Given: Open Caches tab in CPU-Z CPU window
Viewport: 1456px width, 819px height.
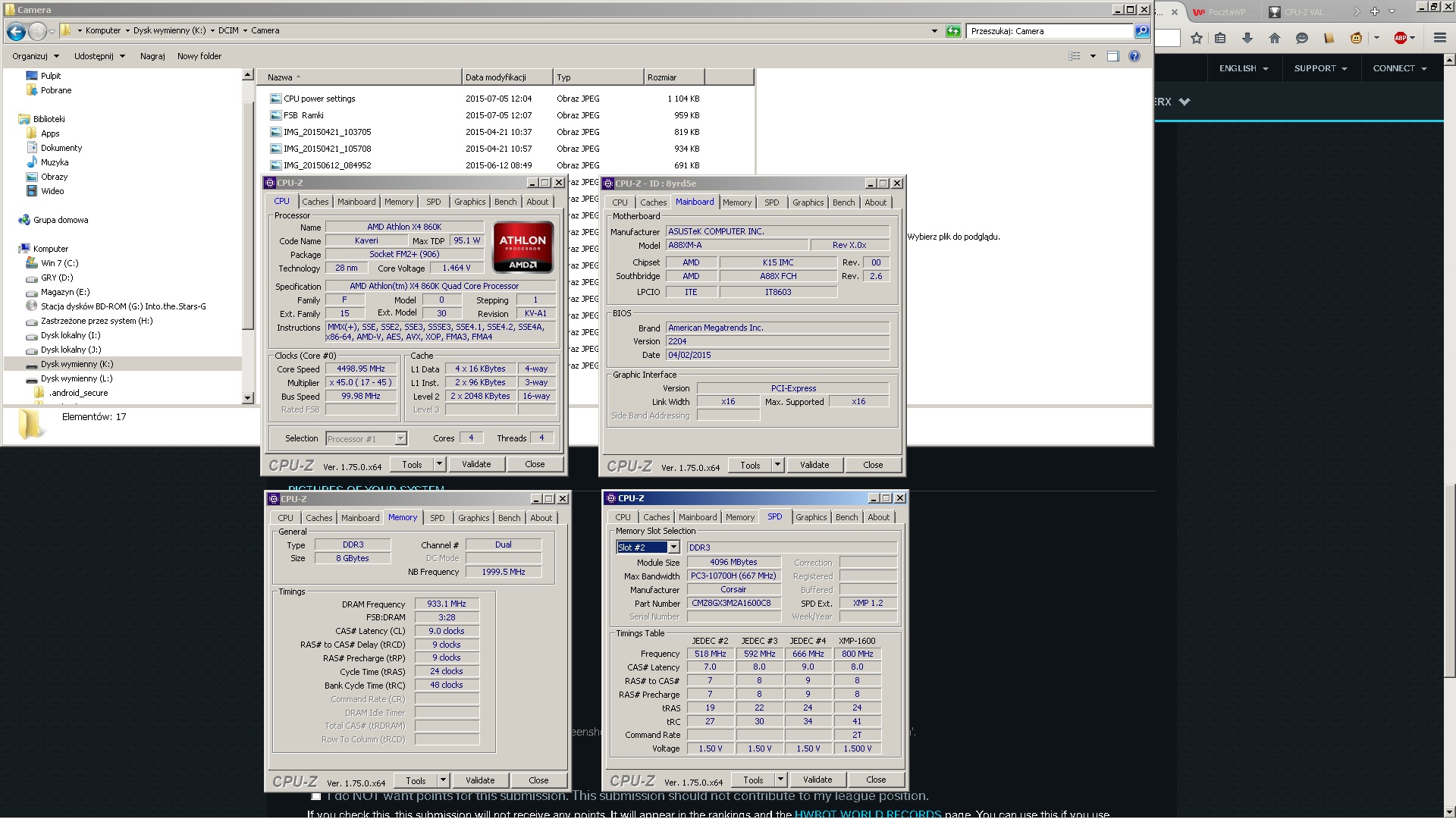Looking at the screenshot, I should coord(315,202).
